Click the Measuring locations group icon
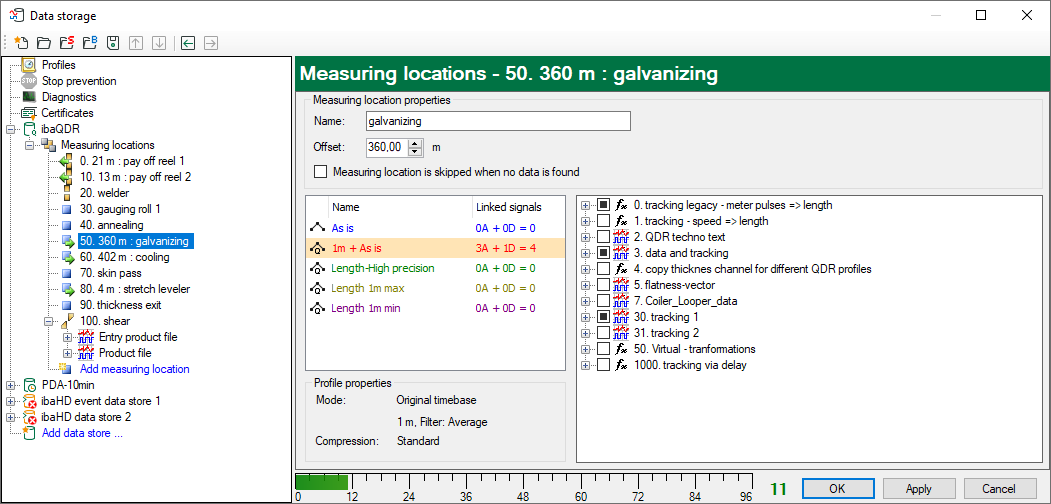Viewport: 1051px width, 504px height. tap(49, 145)
